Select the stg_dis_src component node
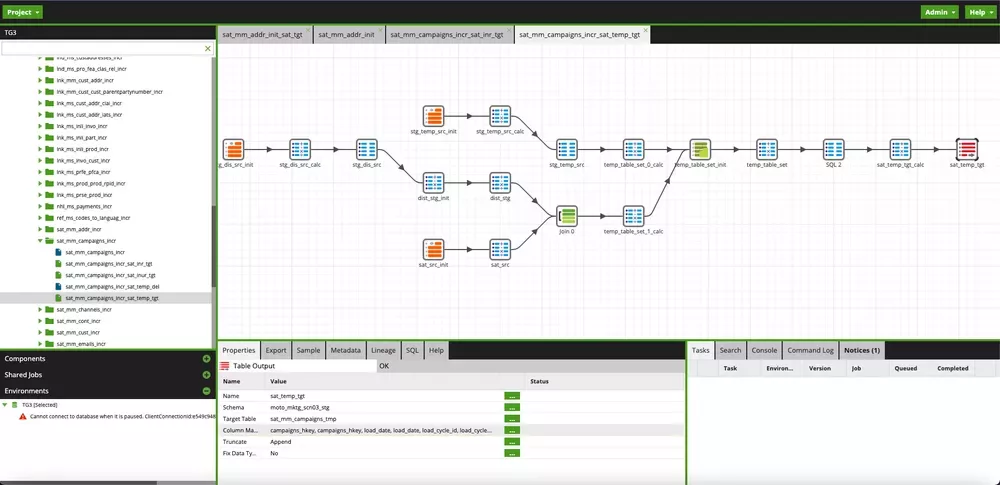The height and width of the screenshot is (485, 1000). [x=367, y=149]
